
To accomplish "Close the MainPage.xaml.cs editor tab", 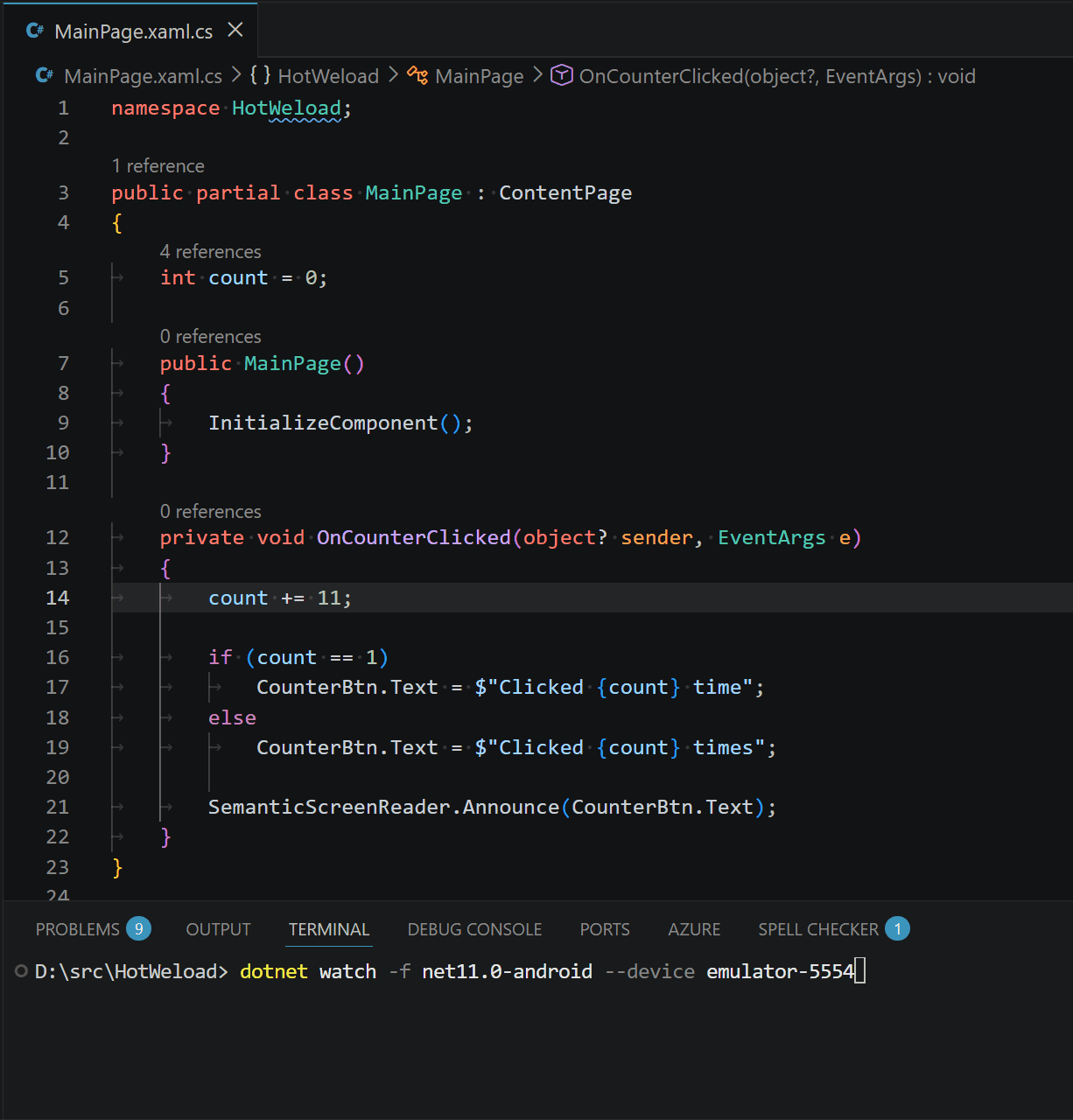I will 235,30.
